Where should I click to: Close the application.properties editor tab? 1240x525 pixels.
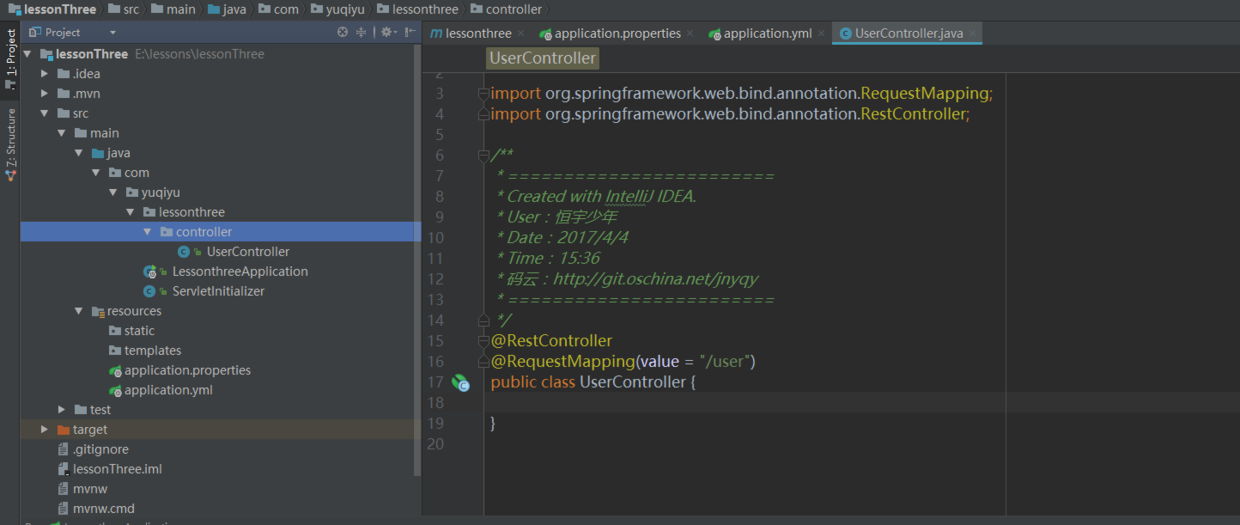[691, 34]
